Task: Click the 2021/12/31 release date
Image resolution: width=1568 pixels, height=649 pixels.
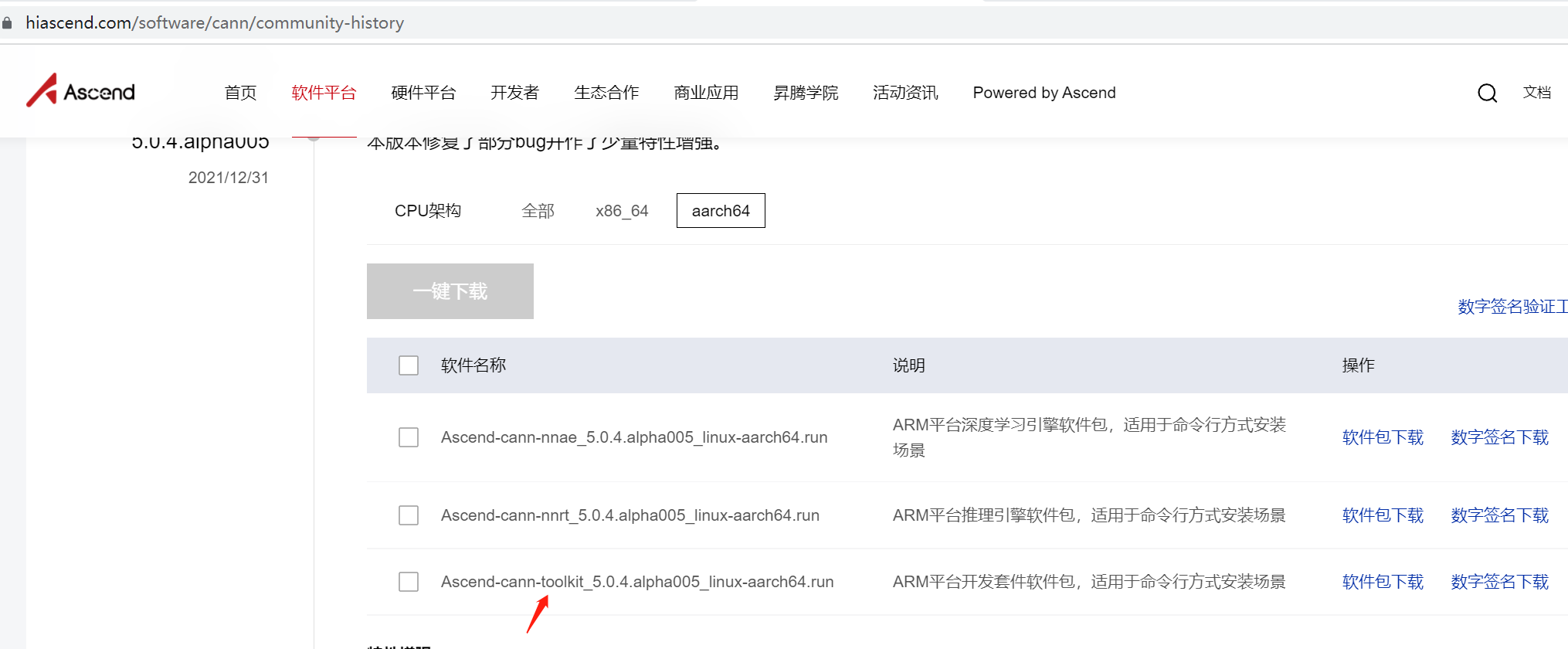Action: pyautogui.click(x=229, y=178)
